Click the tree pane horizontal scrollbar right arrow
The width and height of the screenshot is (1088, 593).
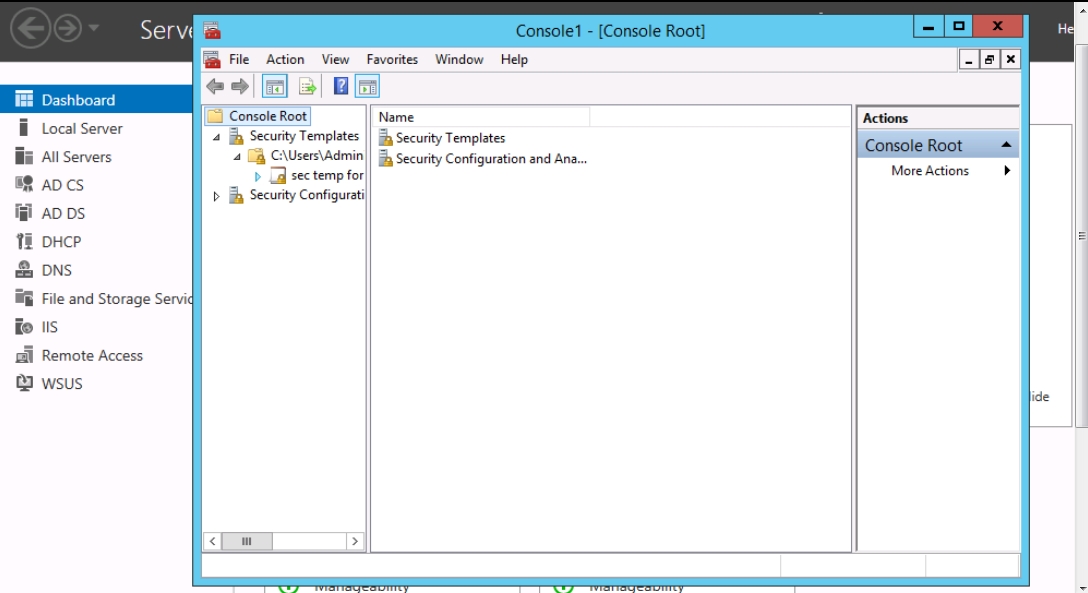[x=354, y=541]
